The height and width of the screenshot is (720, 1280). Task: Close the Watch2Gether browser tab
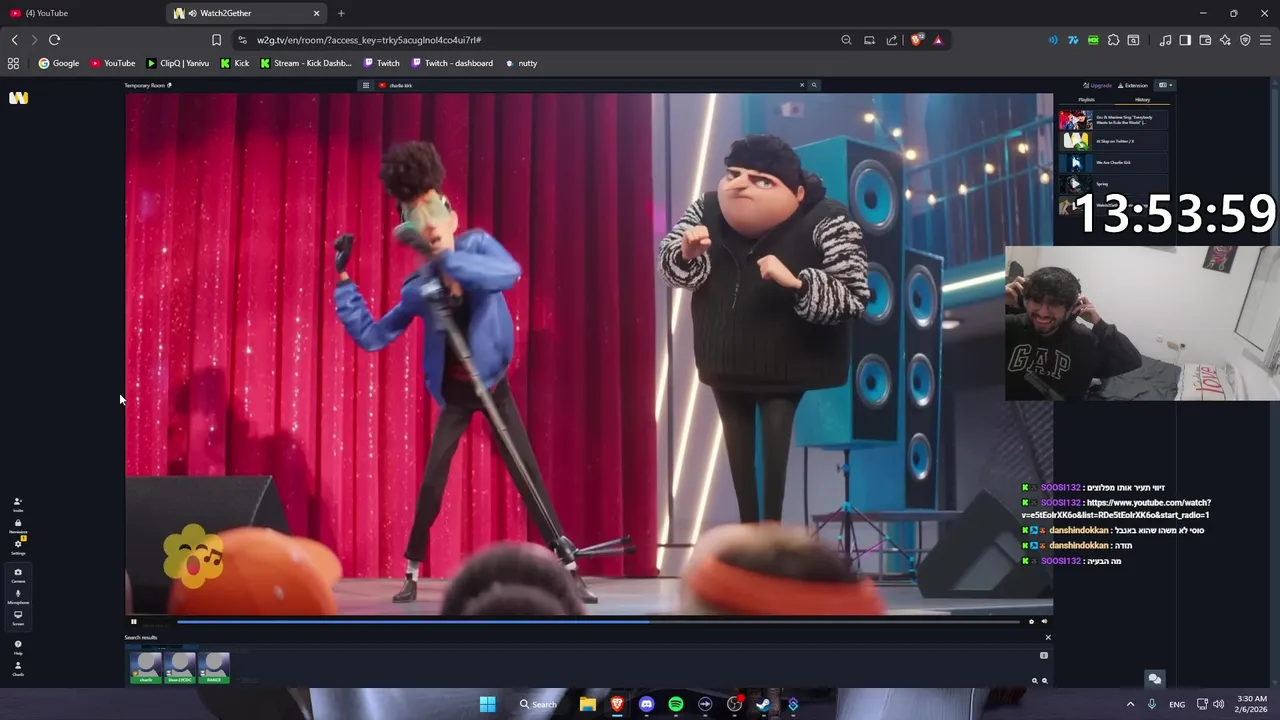(317, 13)
